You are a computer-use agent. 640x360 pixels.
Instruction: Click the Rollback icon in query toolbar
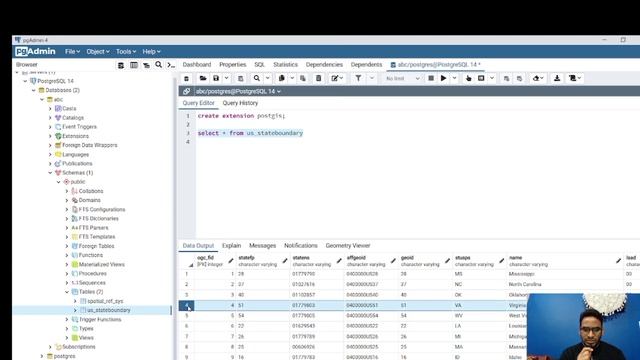[519, 78]
